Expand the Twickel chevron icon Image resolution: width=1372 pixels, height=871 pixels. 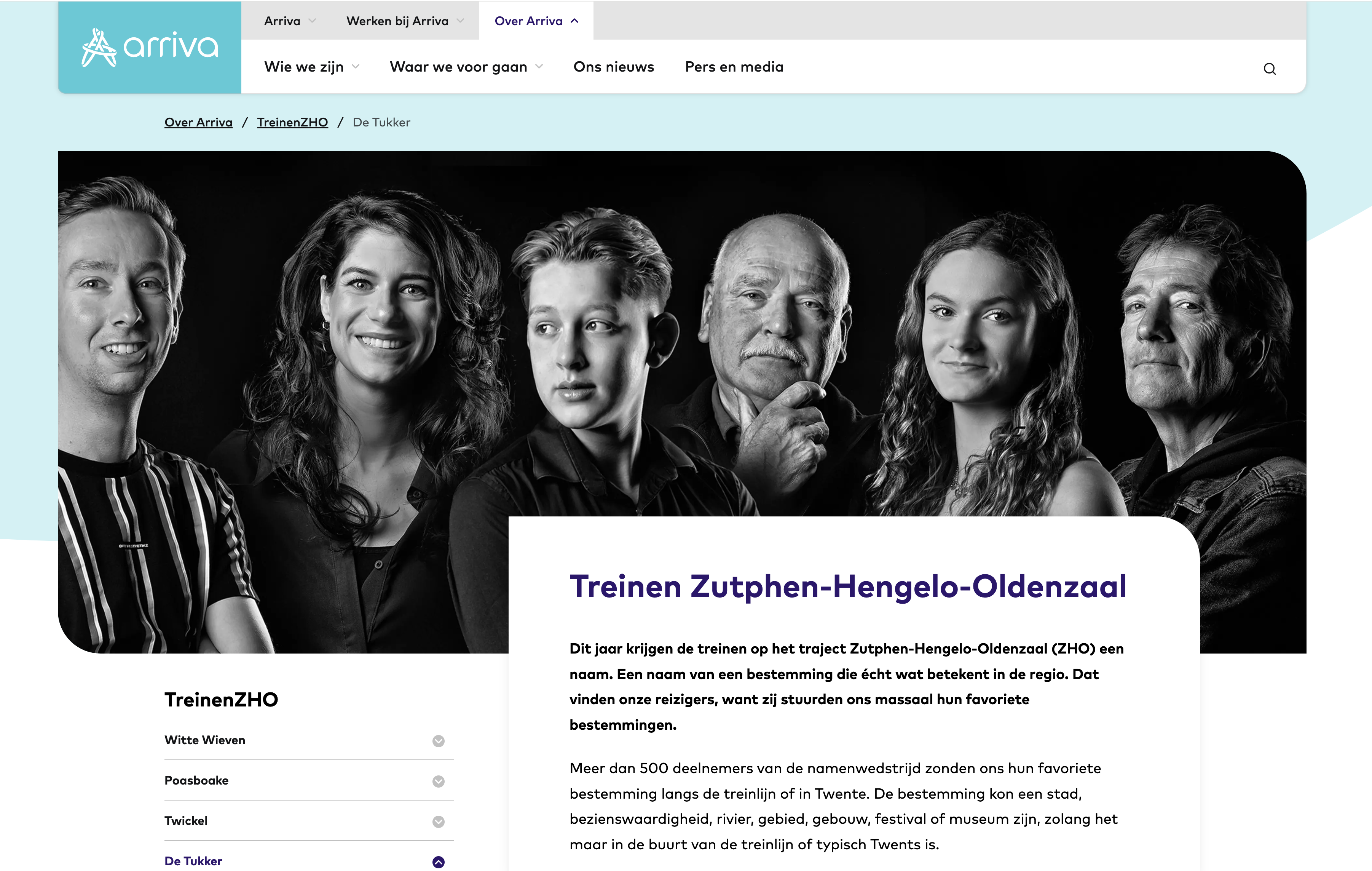pyautogui.click(x=438, y=821)
